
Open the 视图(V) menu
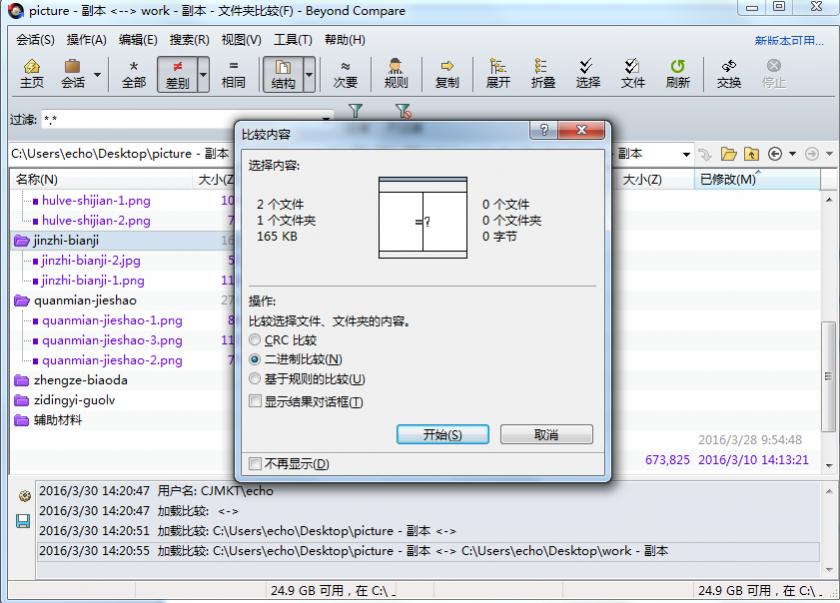pyautogui.click(x=240, y=40)
